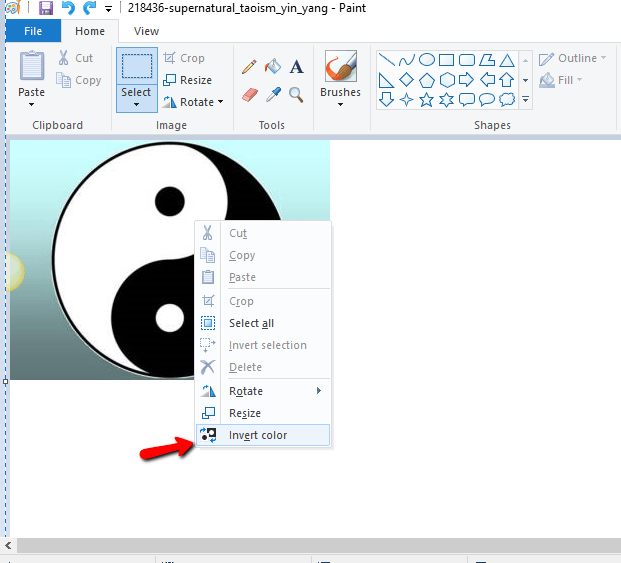Viewport: 621px width, 563px height.
Task: Select the Pencil tool
Action: [x=249, y=67]
